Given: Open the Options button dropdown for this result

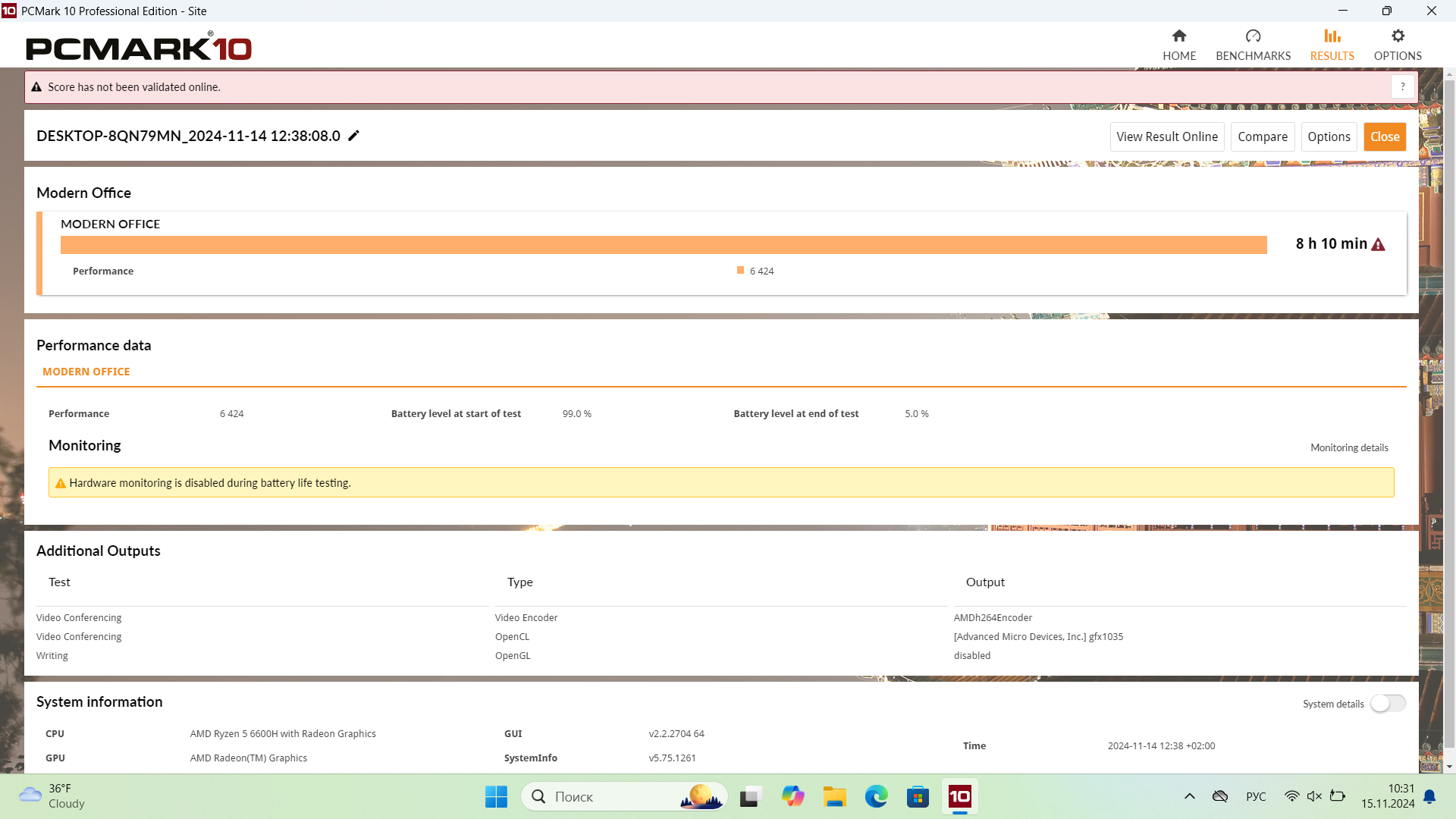Looking at the screenshot, I should tap(1329, 136).
